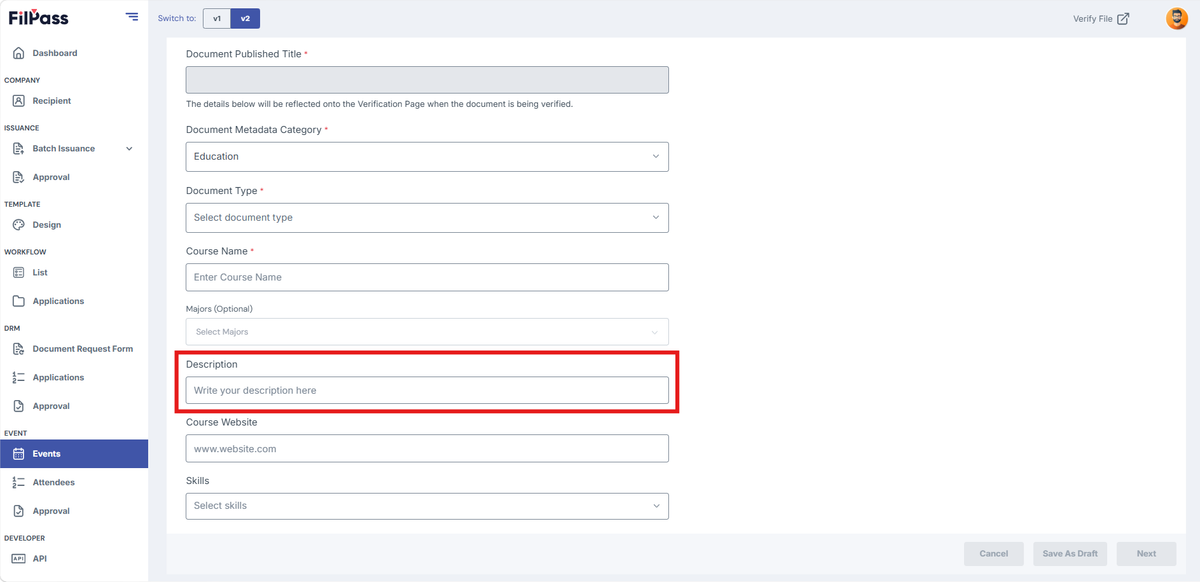Click the Design palette icon
The image size is (1200, 582).
pyautogui.click(x=18, y=225)
